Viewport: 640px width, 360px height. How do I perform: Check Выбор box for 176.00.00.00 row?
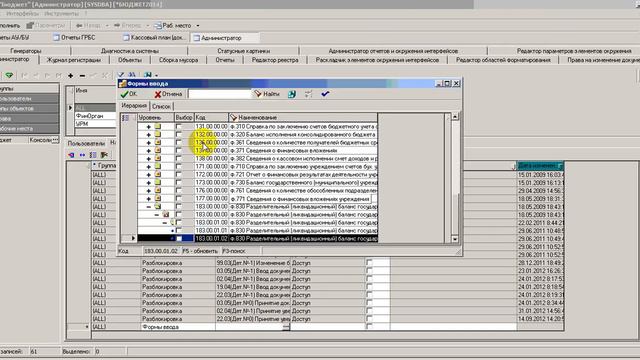coord(179,191)
